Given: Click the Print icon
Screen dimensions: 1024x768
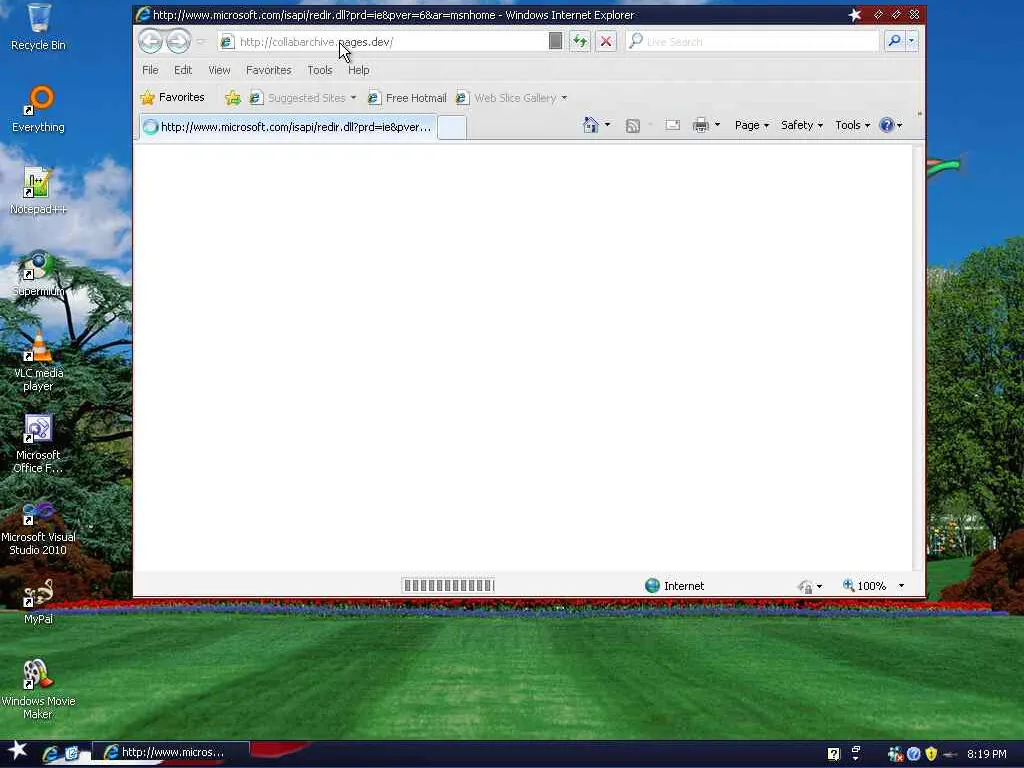Looking at the screenshot, I should tap(701, 125).
